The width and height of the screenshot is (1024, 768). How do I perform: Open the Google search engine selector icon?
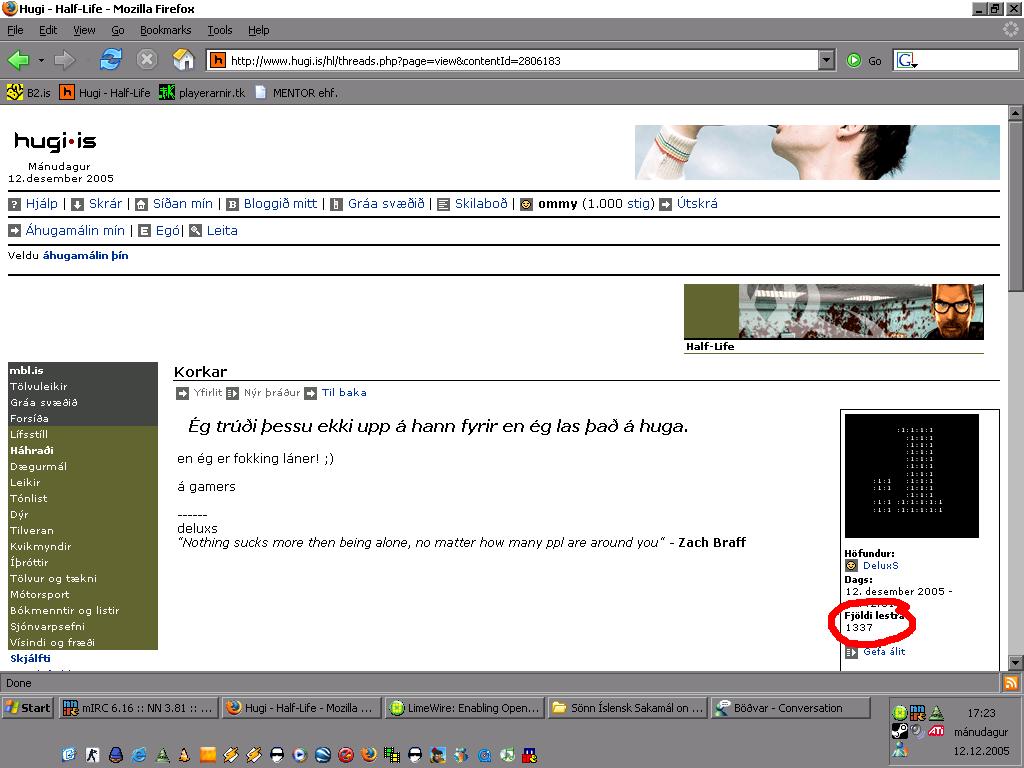(906, 61)
